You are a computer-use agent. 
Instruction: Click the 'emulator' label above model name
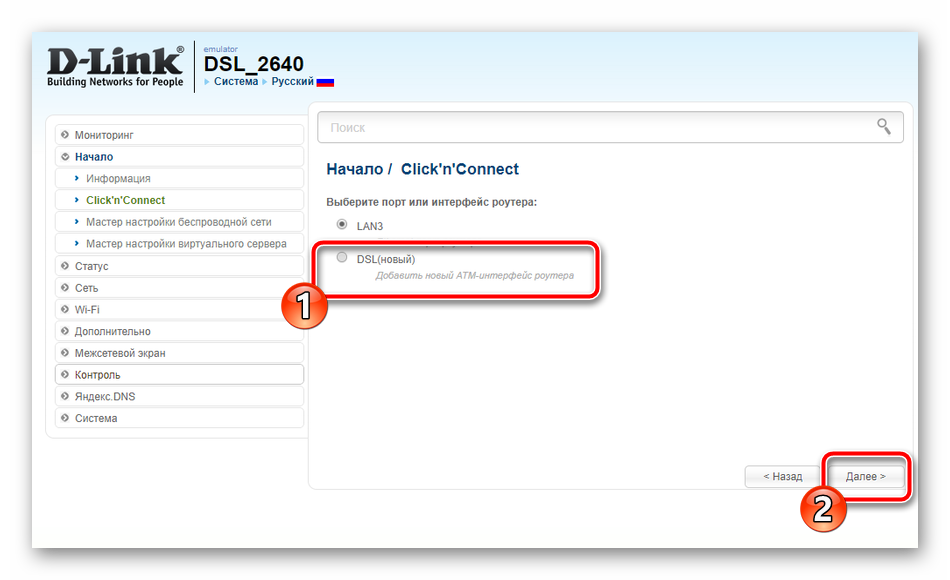click(x=221, y=49)
